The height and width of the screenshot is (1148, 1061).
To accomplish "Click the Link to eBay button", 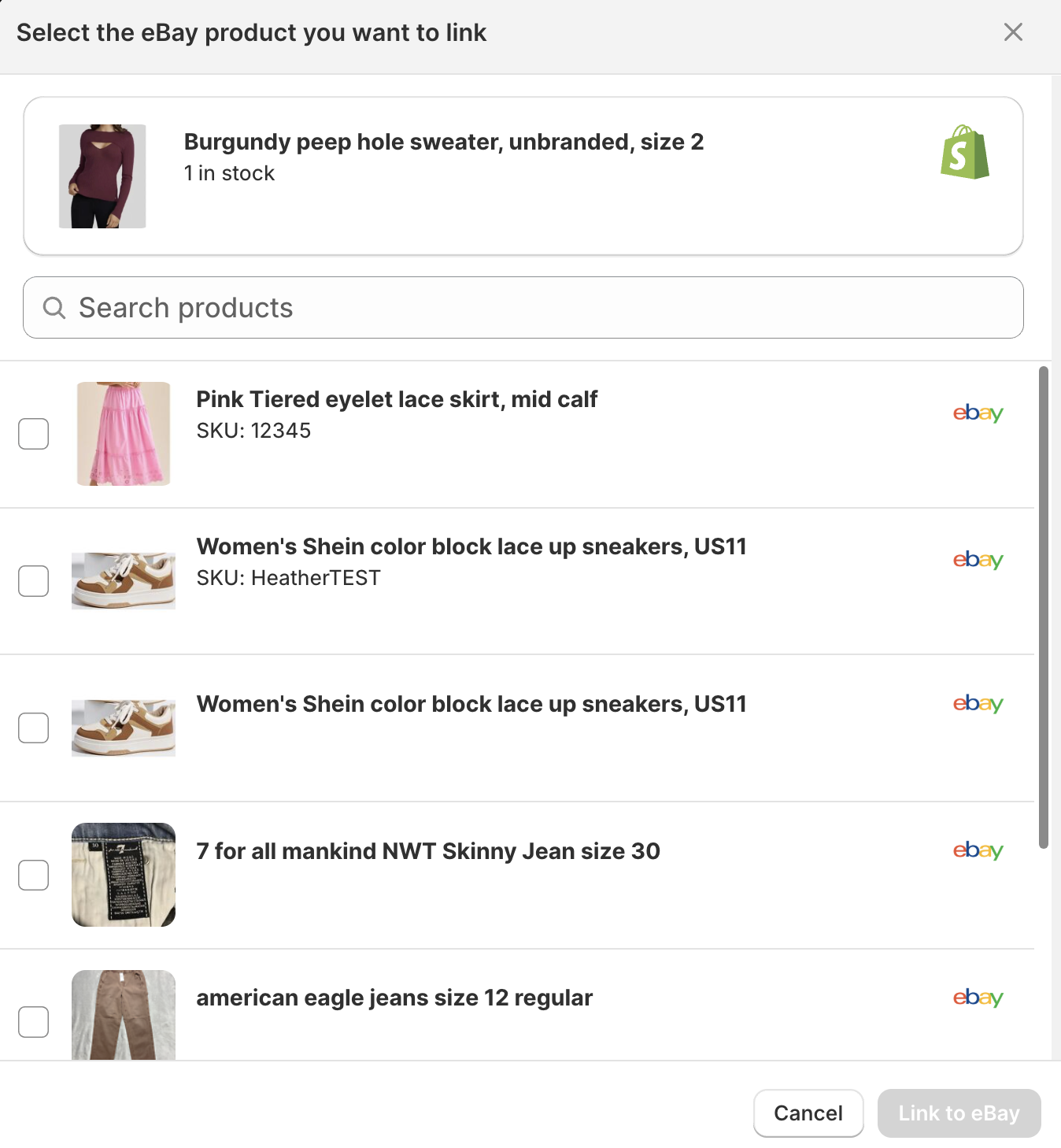I will click(x=959, y=1113).
